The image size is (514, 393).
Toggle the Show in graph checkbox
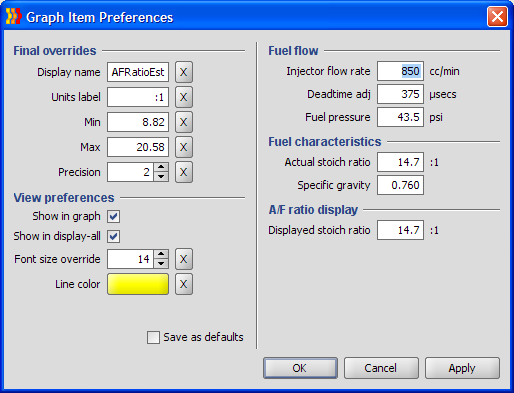tap(114, 216)
